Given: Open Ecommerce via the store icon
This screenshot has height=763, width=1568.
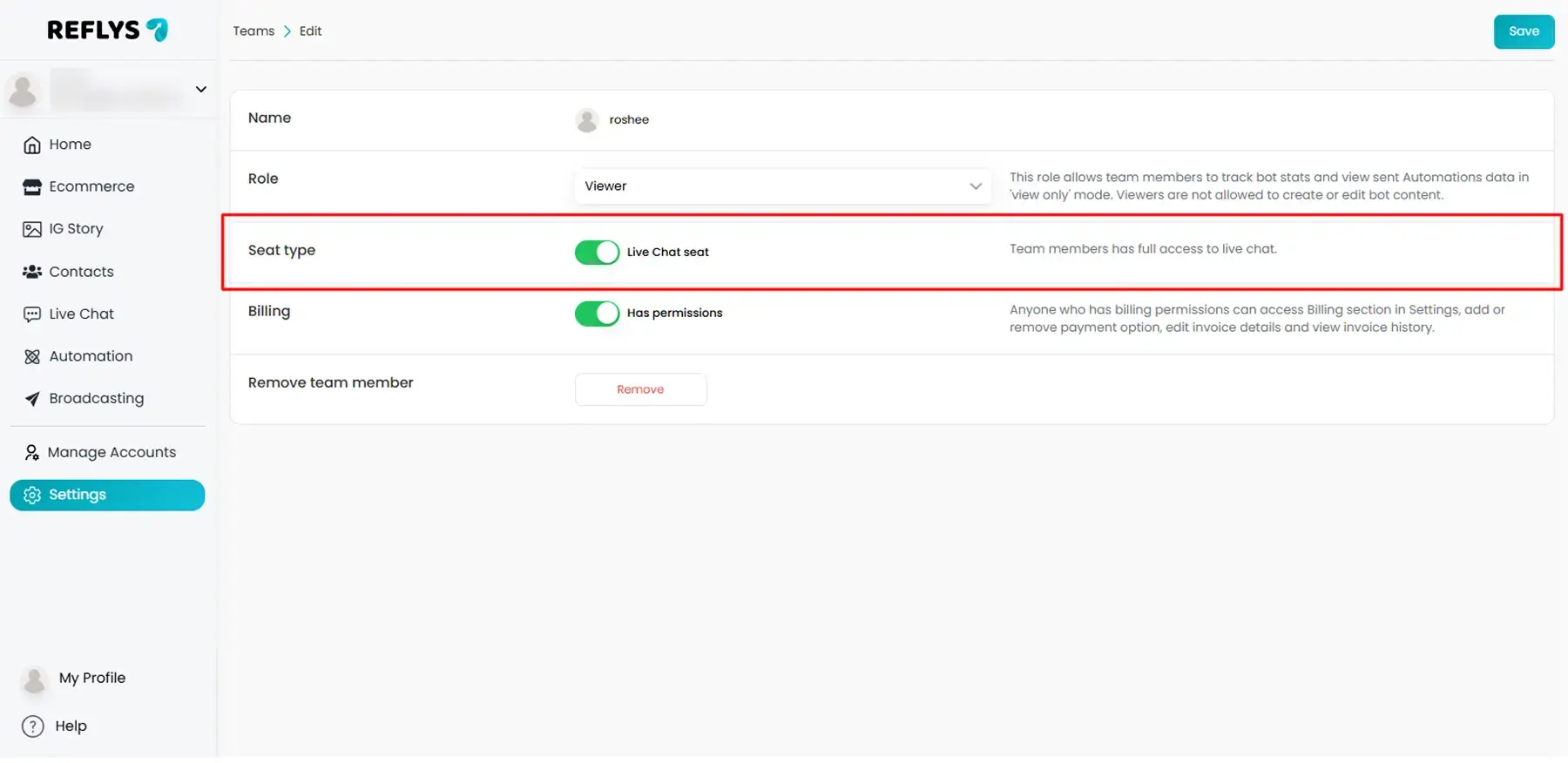Looking at the screenshot, I should point(32,187).
